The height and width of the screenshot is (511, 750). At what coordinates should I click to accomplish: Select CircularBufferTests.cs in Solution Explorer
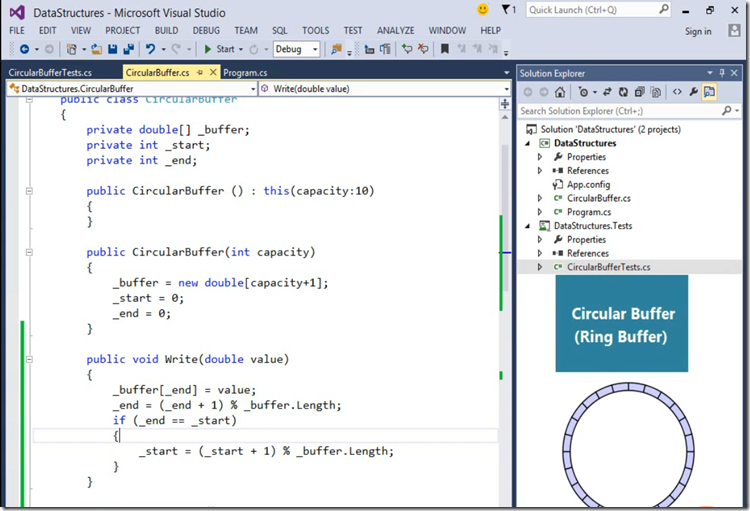click(608, 267)
